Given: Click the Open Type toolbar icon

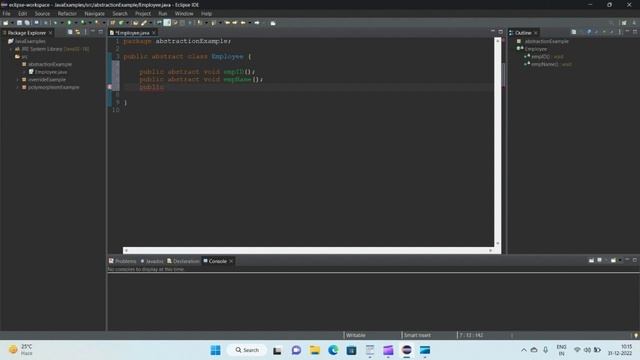Looking at the screenshot, I should pos(136,23).
